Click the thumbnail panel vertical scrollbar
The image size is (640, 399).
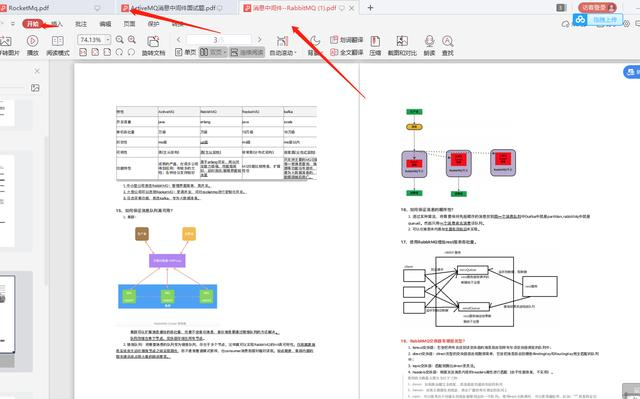click(x=47, y=211)
